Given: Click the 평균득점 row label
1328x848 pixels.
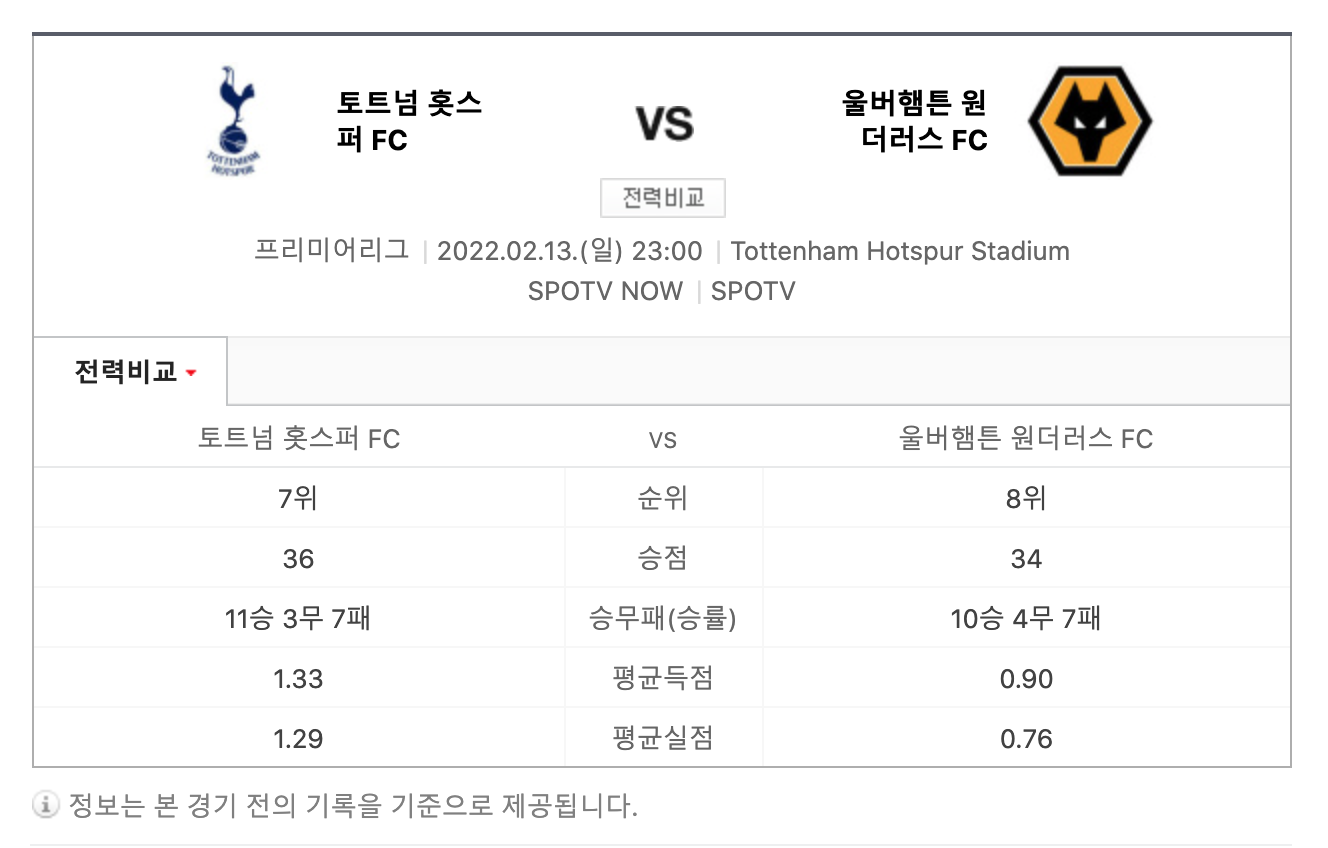Looking at the screenshot, I should coord(663,678).
